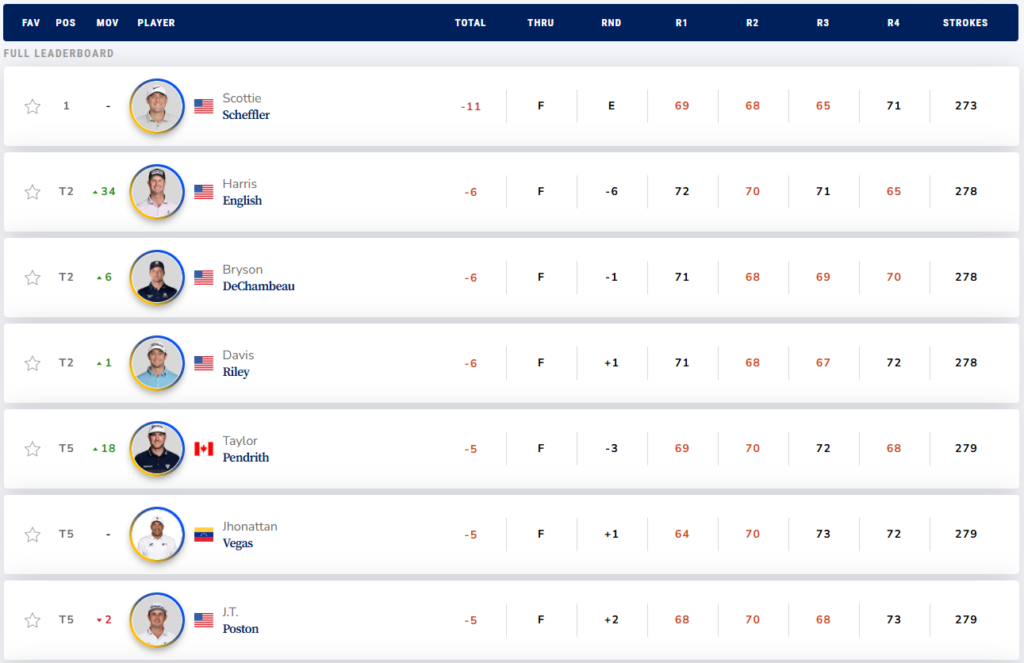Click the POS column header
The image size is (1024, 663).
[x=66, y=23]
